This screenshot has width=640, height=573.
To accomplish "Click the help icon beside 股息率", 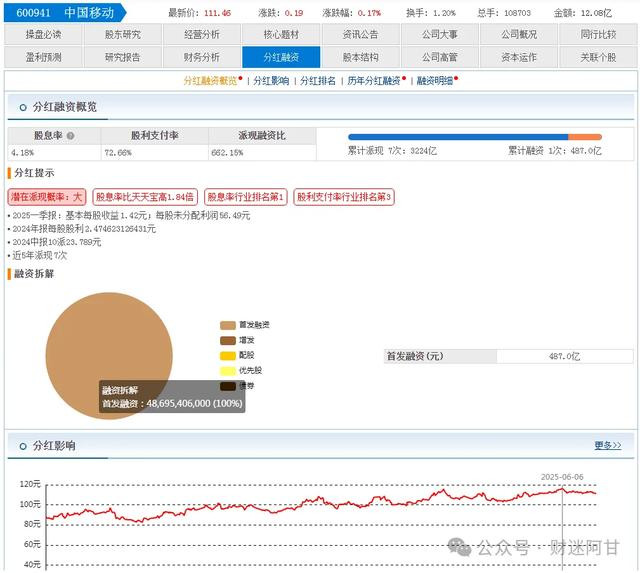I will click(70, 136).
